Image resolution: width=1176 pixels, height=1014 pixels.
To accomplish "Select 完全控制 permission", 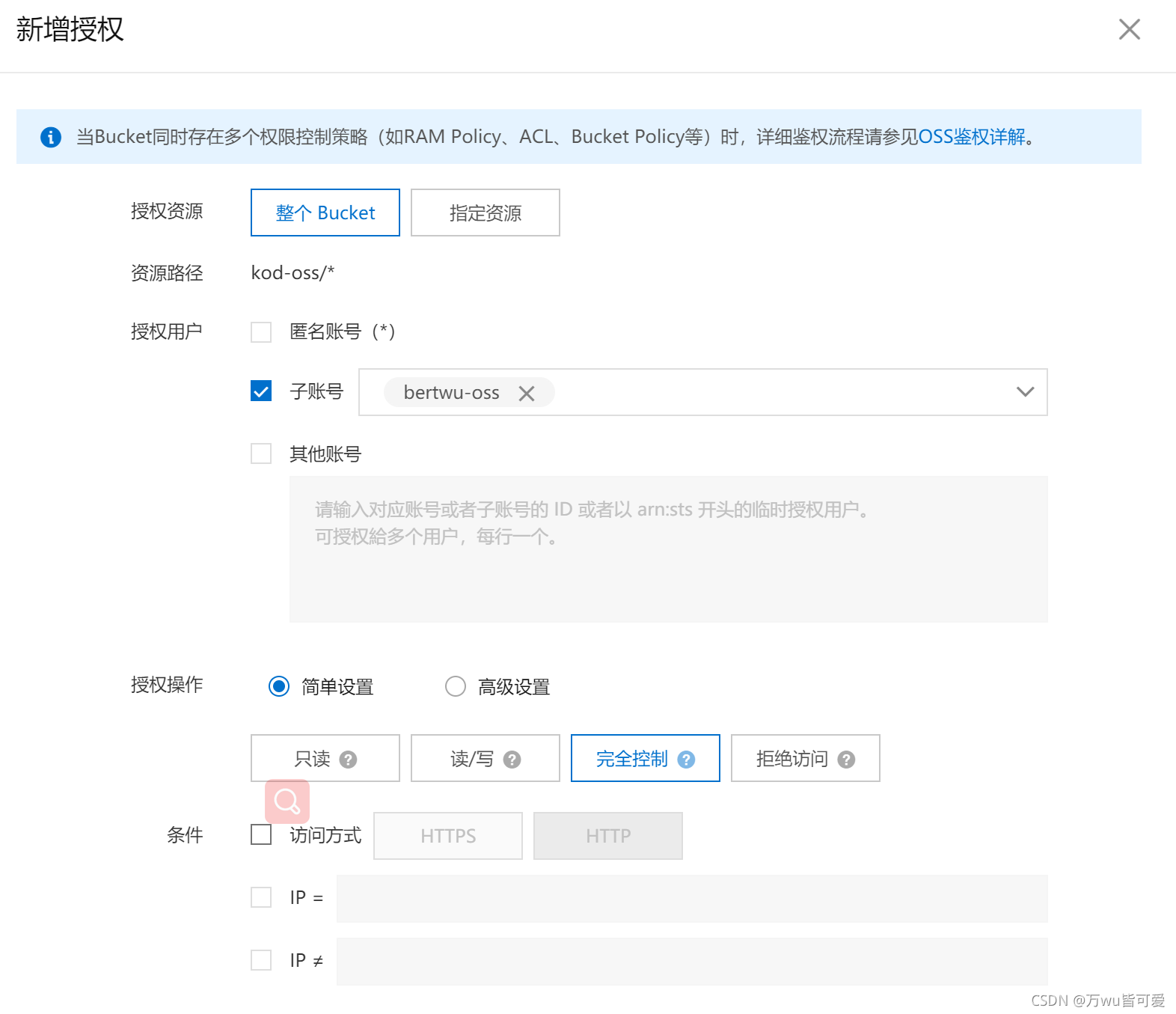I will click(646, 758).
